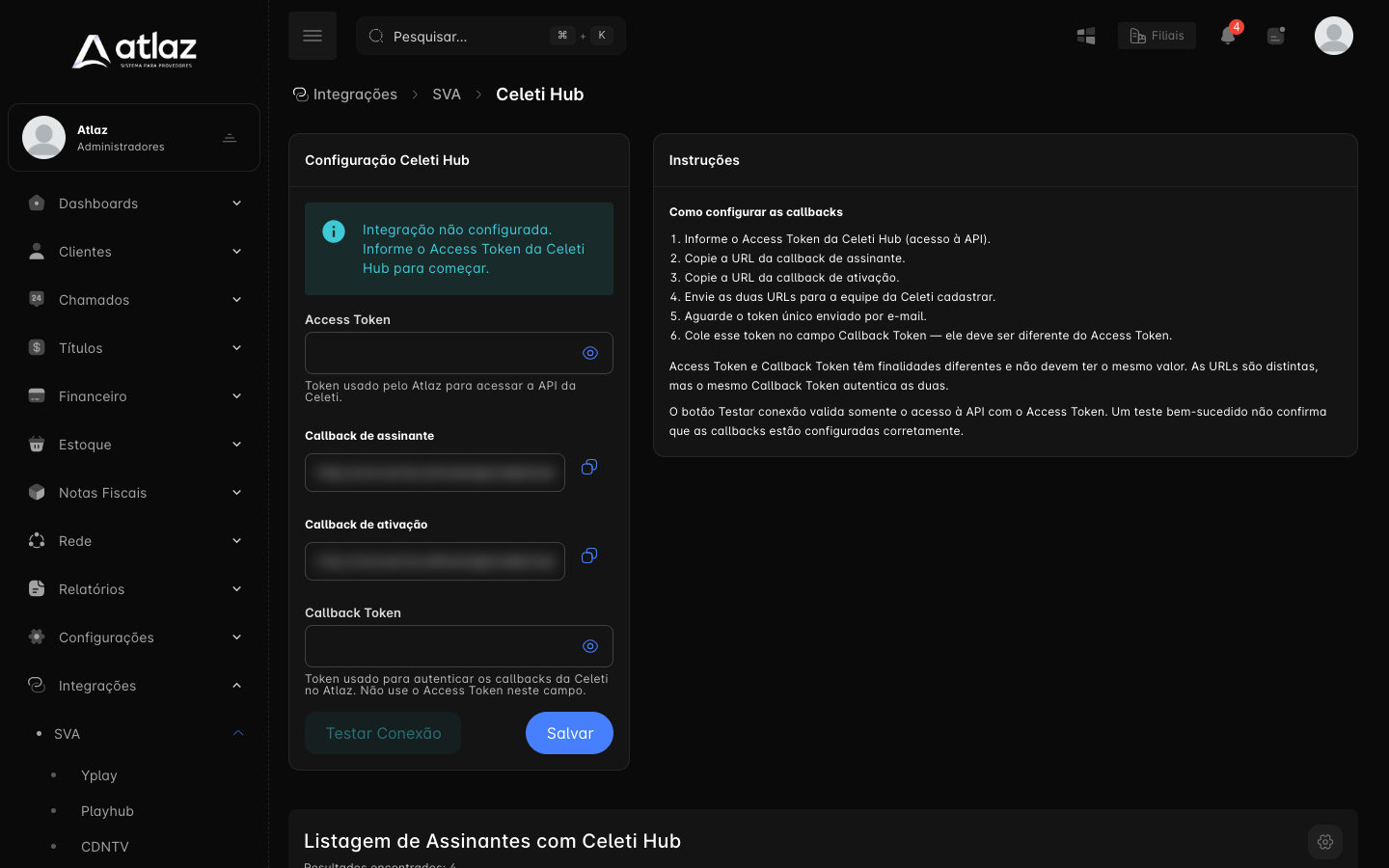Expand the Relatórios menu chevron
This screenshot has height=868, width=1389.
click(236, 588)
